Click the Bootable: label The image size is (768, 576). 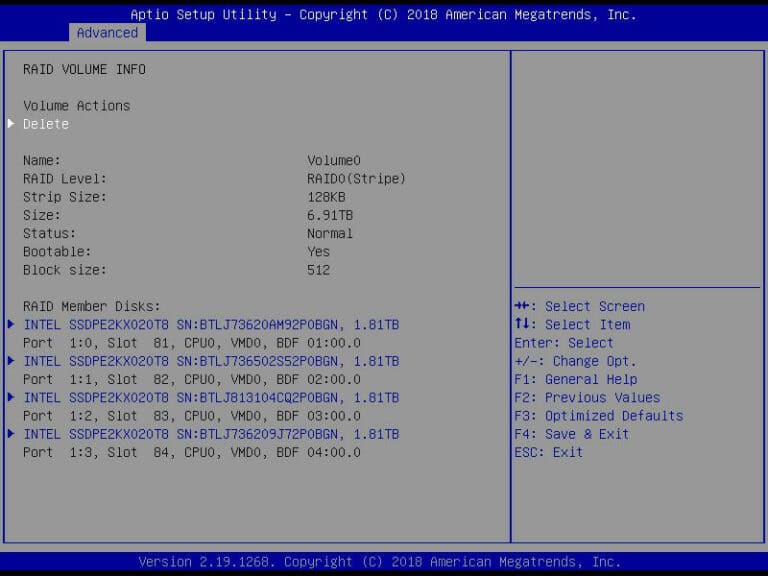pos(57,252)
